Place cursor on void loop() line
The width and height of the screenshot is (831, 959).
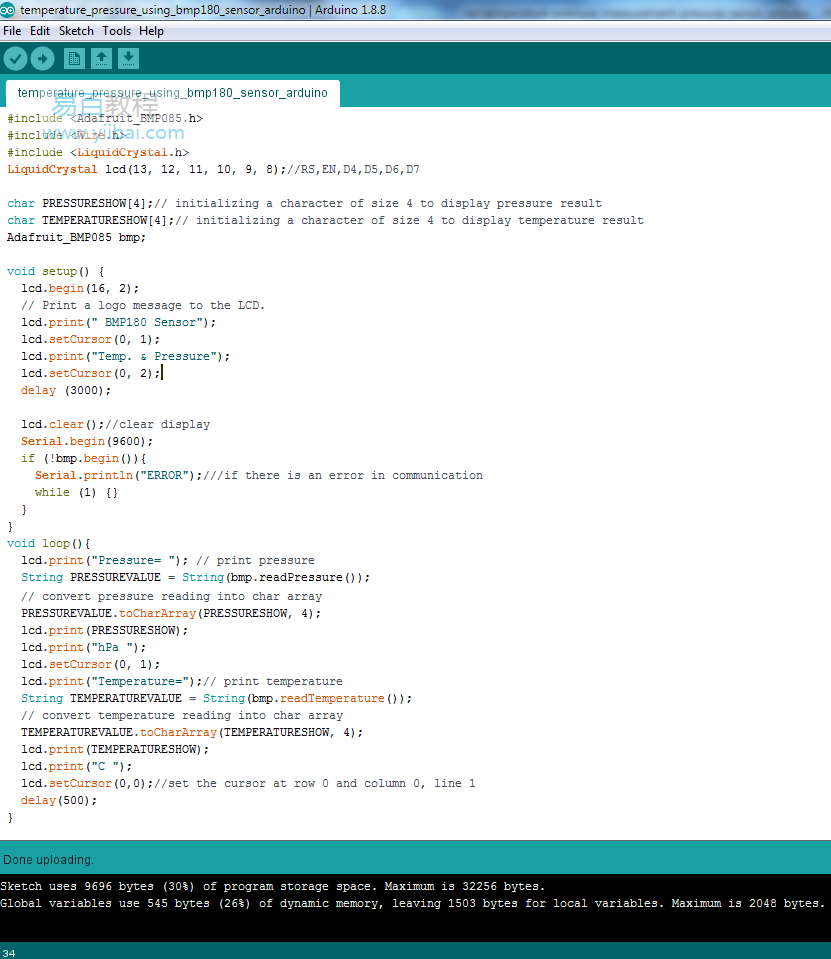(x=49, y=543)
